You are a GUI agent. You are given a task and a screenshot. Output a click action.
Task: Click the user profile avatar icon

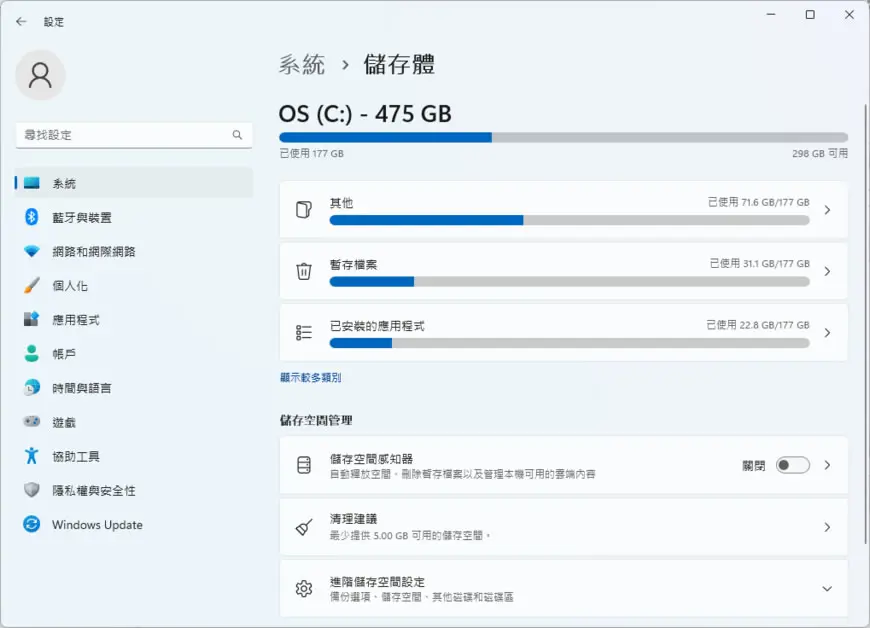[x=41, y=75]
